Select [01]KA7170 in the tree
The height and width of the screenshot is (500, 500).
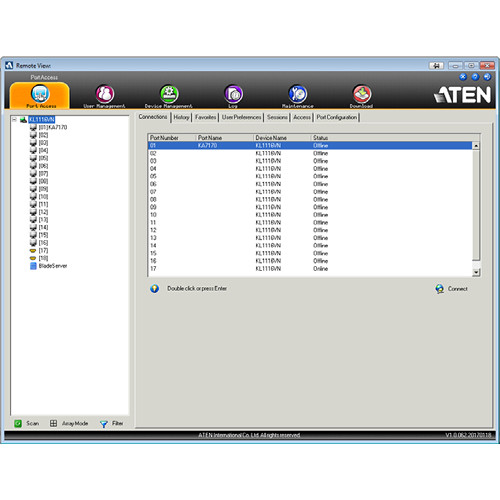tap(53, 127)
